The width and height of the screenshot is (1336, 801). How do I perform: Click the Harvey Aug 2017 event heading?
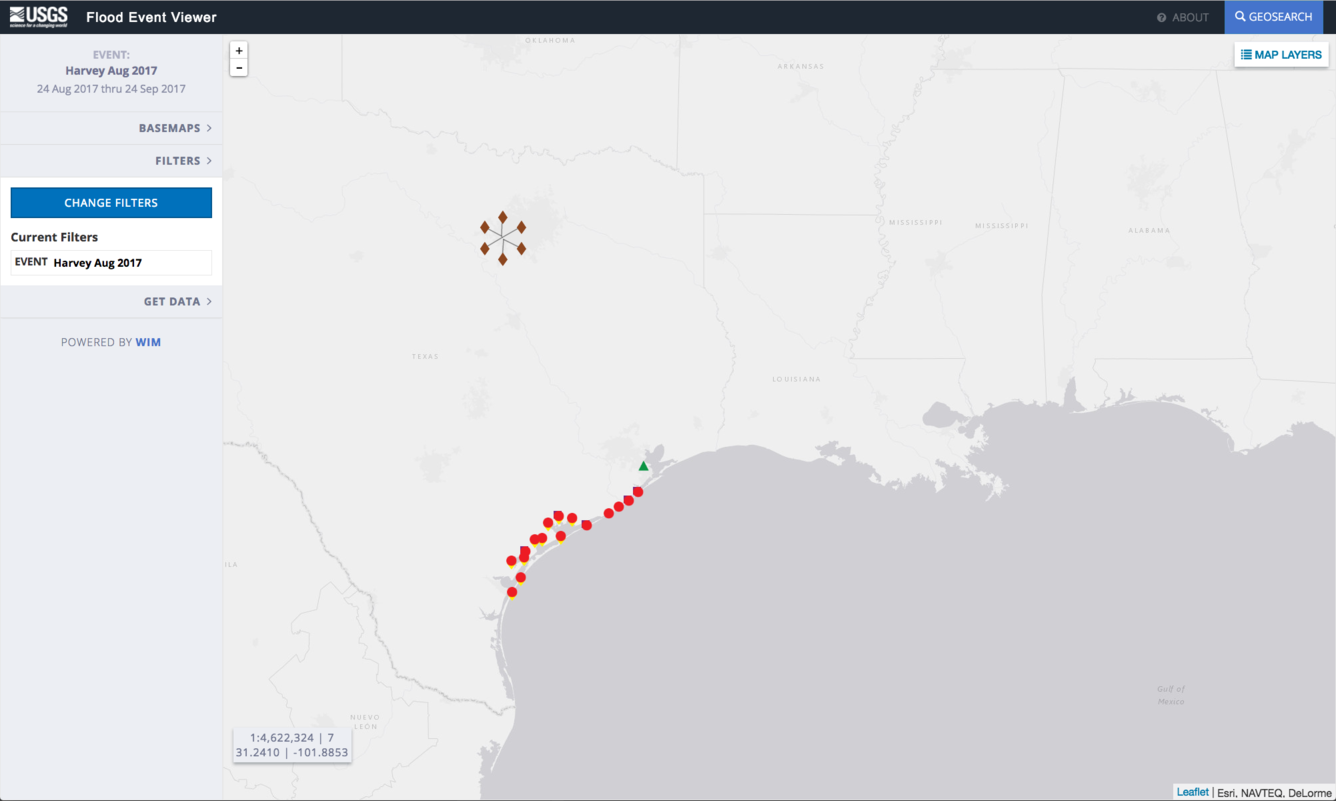click(x=111, y=71)
